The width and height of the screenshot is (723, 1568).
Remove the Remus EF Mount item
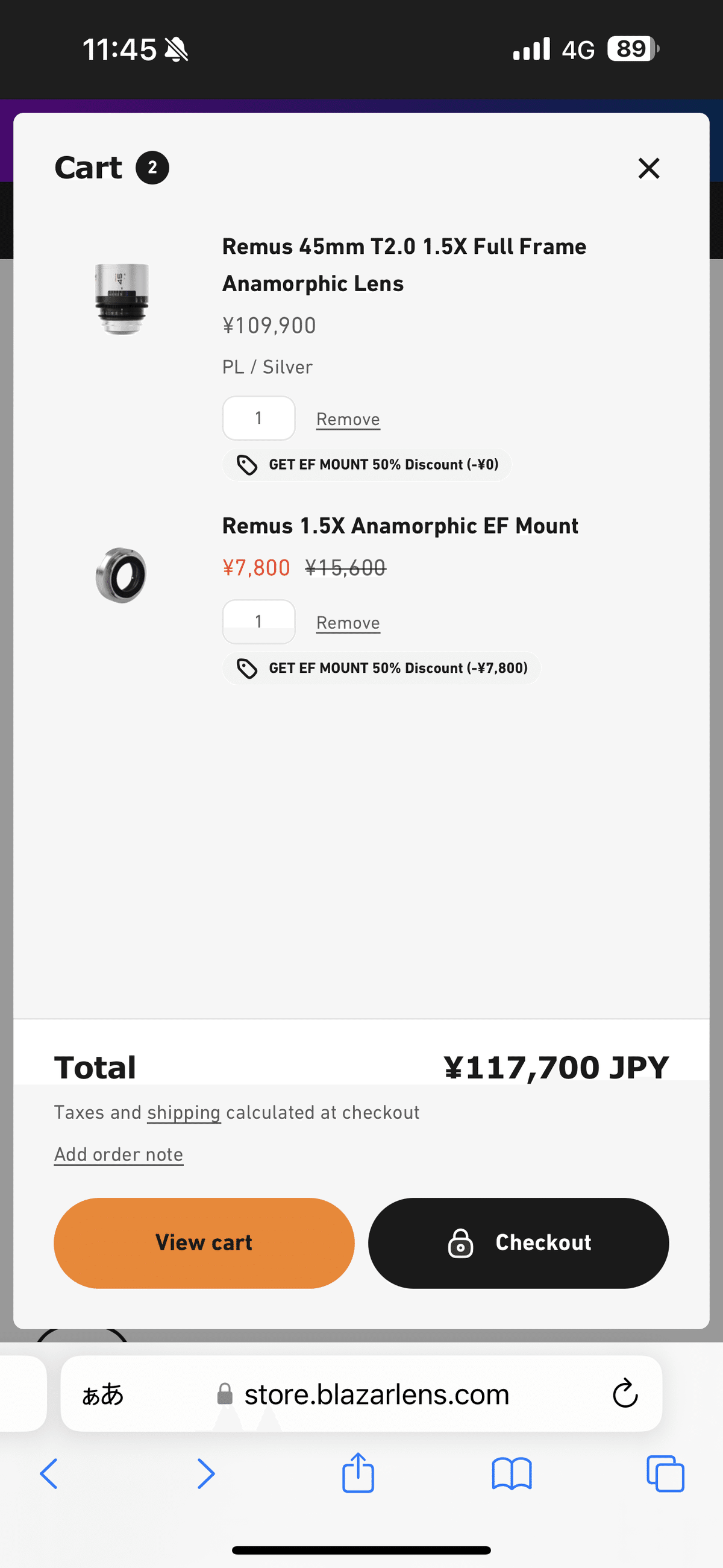pyautogui.click(x=348, y=623)
